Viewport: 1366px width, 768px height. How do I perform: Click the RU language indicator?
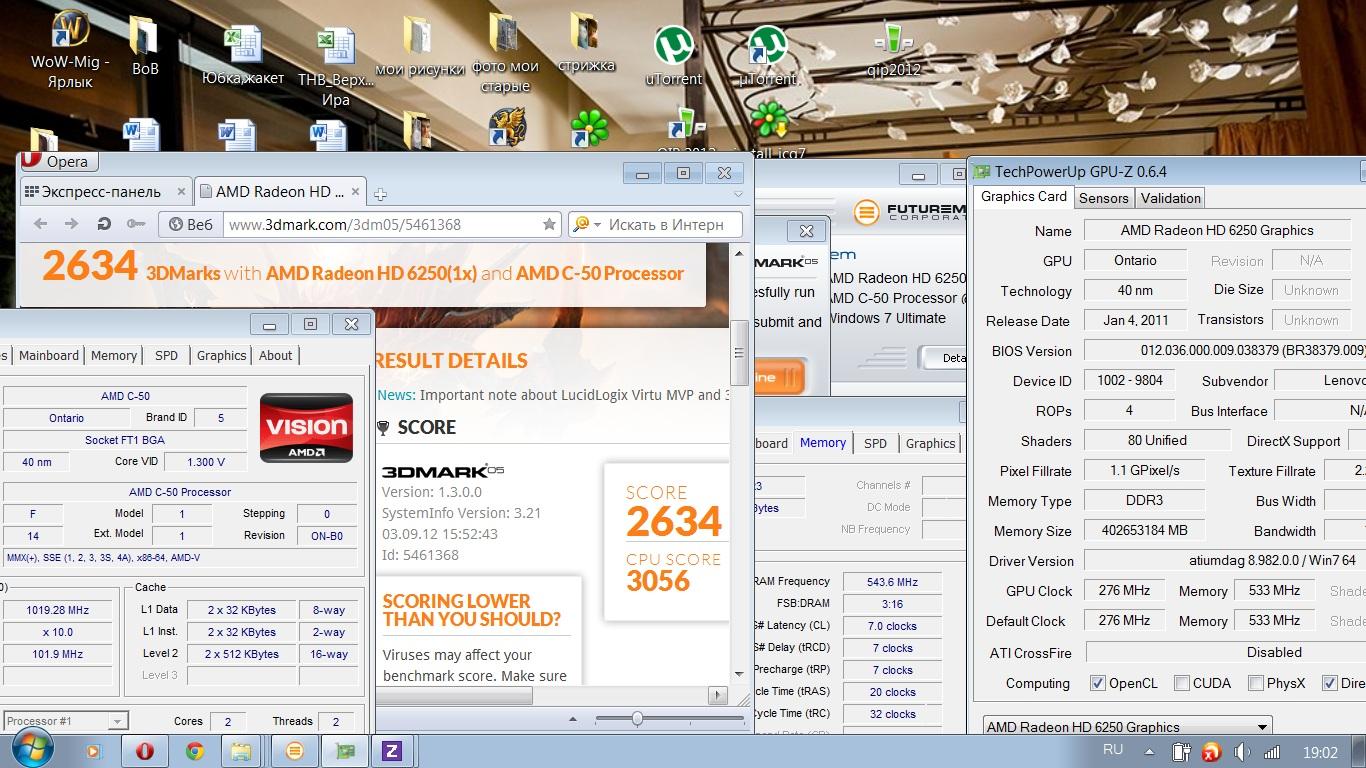click(x=1112, y=749)
